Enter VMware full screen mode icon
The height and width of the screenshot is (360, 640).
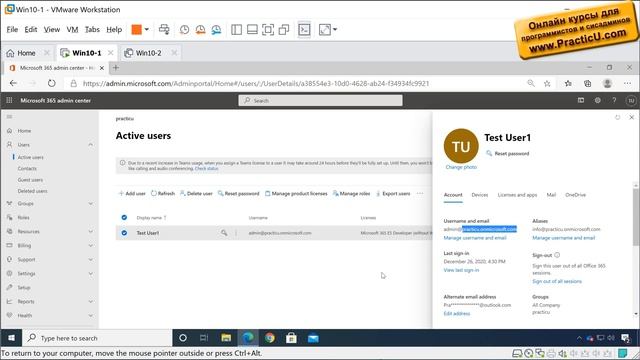tap(268, 29)
